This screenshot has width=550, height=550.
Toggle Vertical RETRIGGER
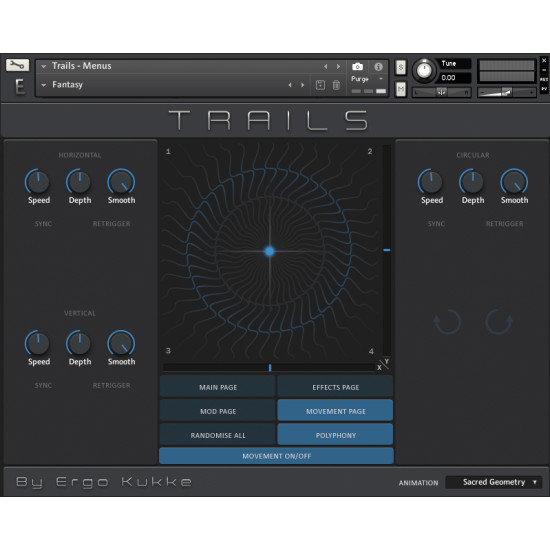pyautogui.click(x=111, y=385)
